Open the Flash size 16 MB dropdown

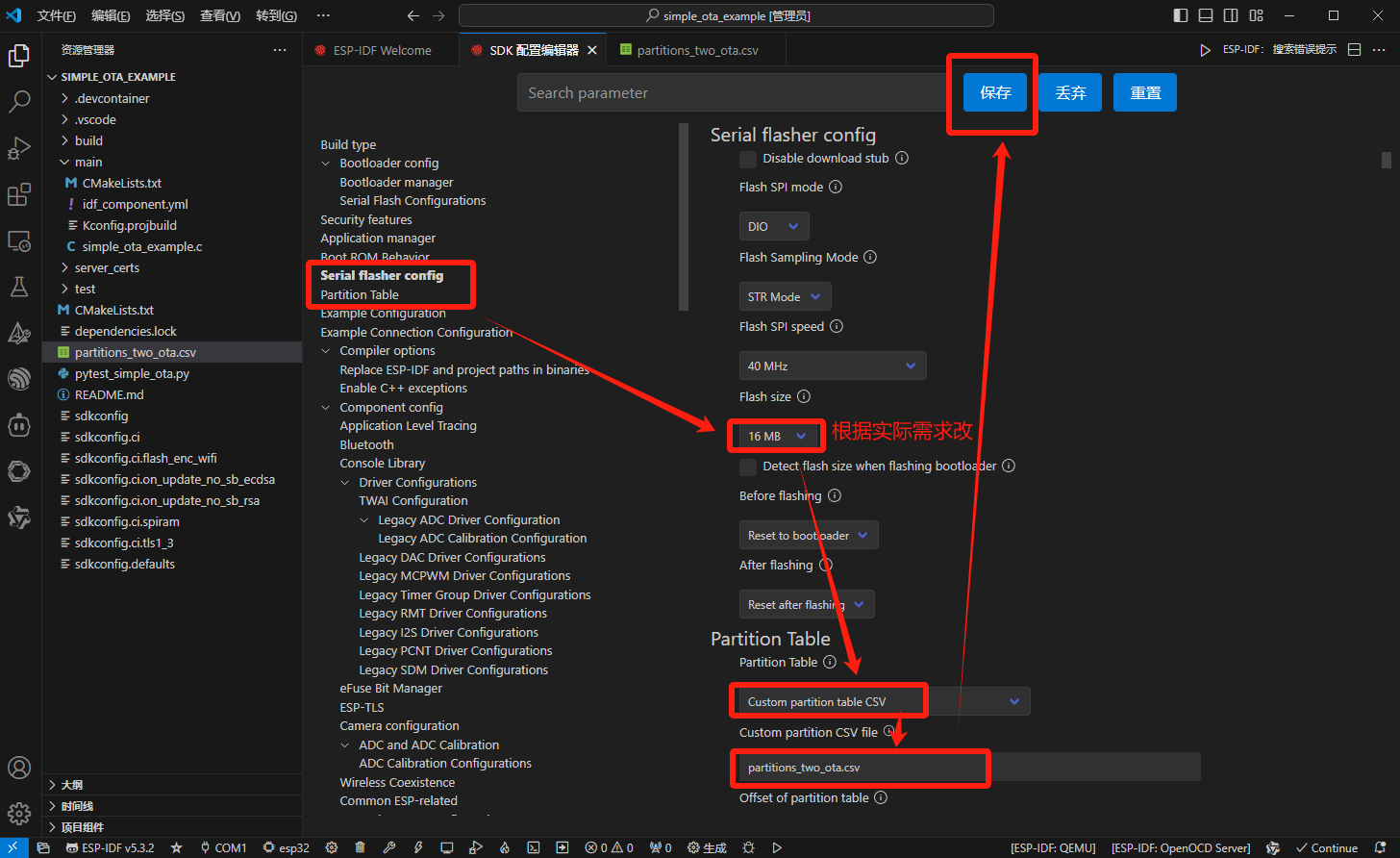777,436
